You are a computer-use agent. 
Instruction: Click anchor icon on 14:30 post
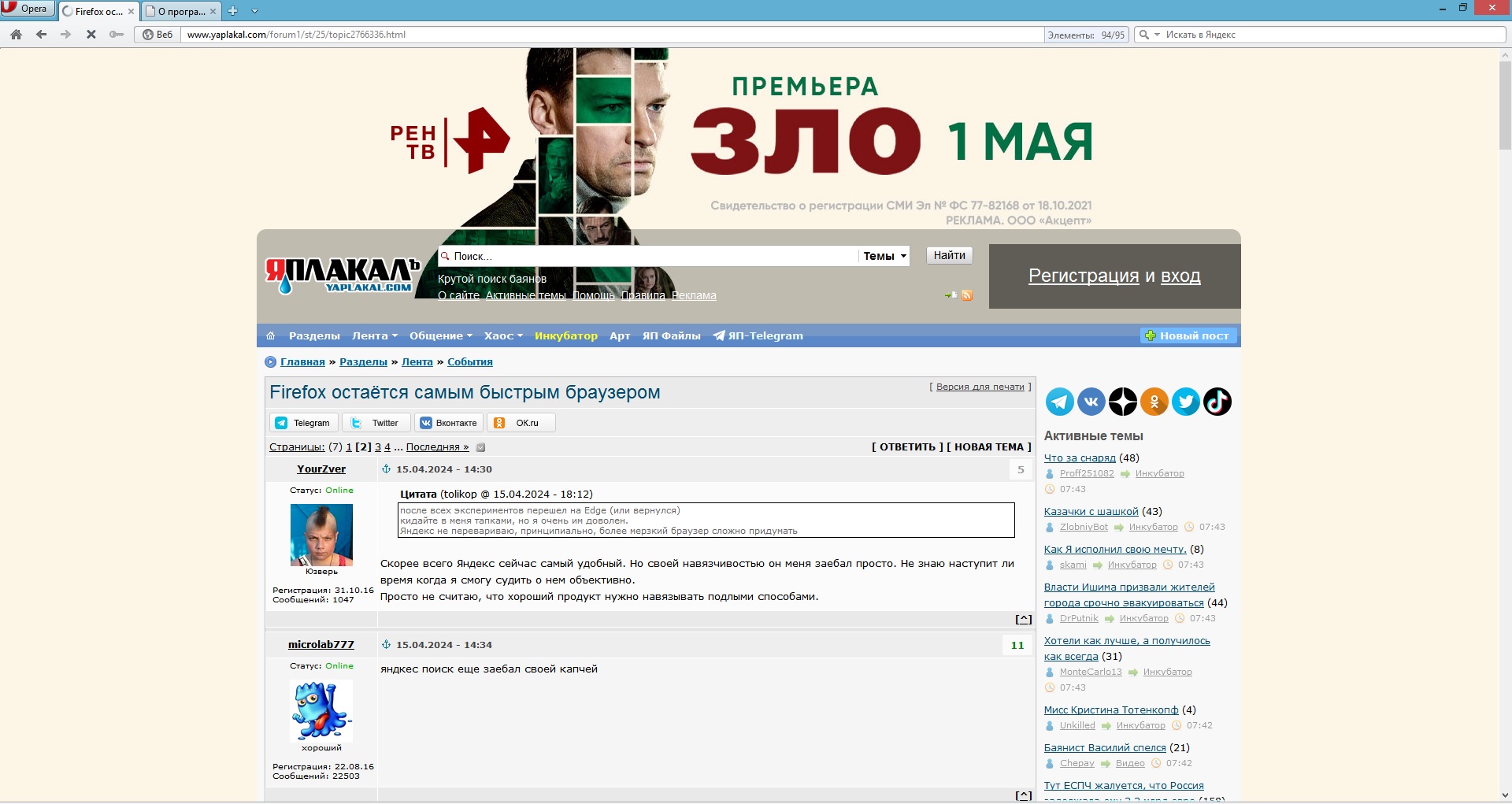pos(386,469)
